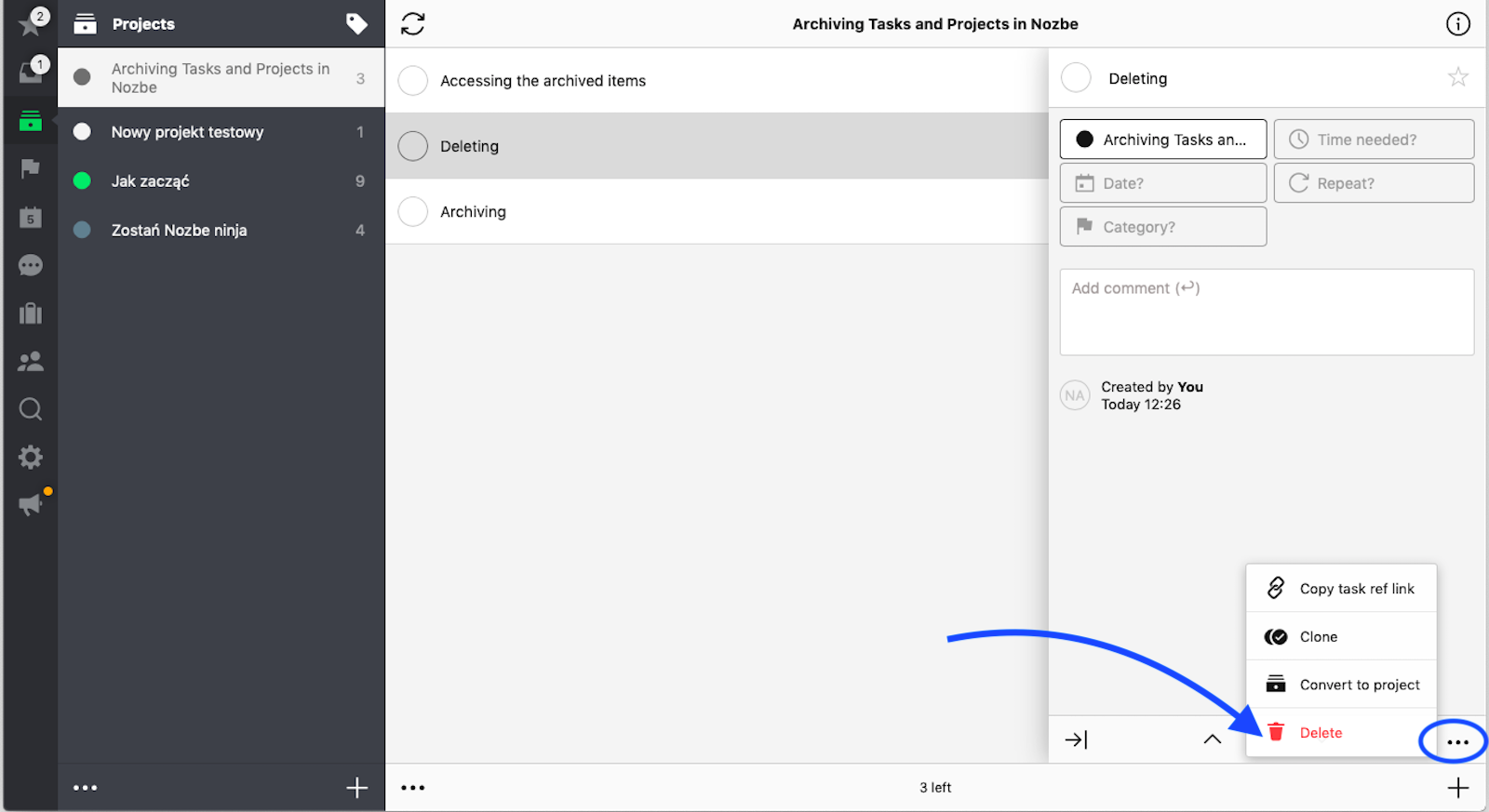Image resolution: width=1489 pixels, height=812 pixels.
Task: Set the Category? parameter
Action: point(1163,227)
